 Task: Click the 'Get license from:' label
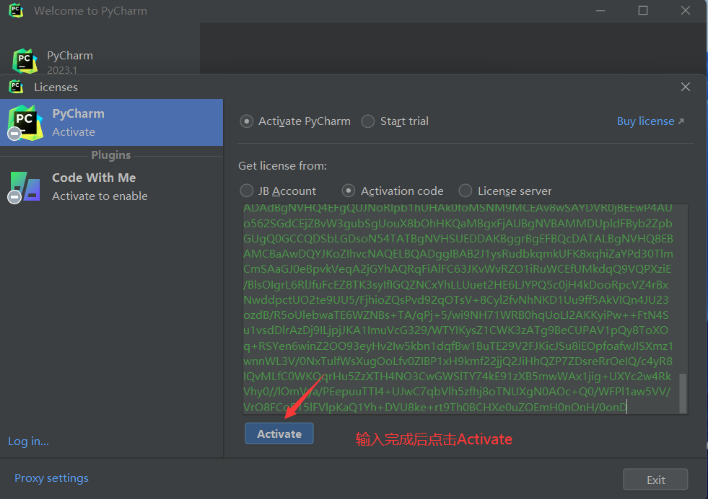(x=283, y=166)
